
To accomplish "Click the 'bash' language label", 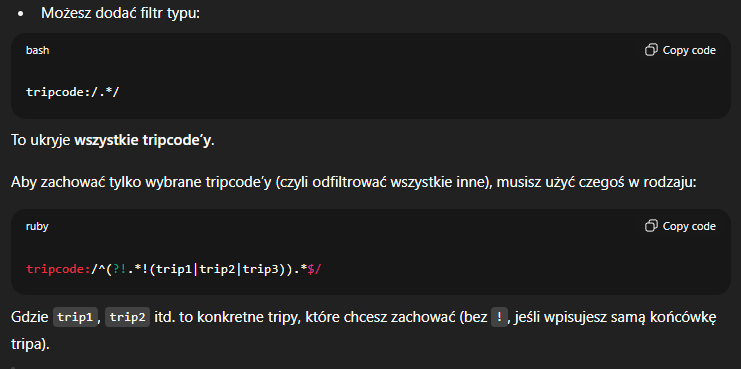I will [x=37, y=50].
